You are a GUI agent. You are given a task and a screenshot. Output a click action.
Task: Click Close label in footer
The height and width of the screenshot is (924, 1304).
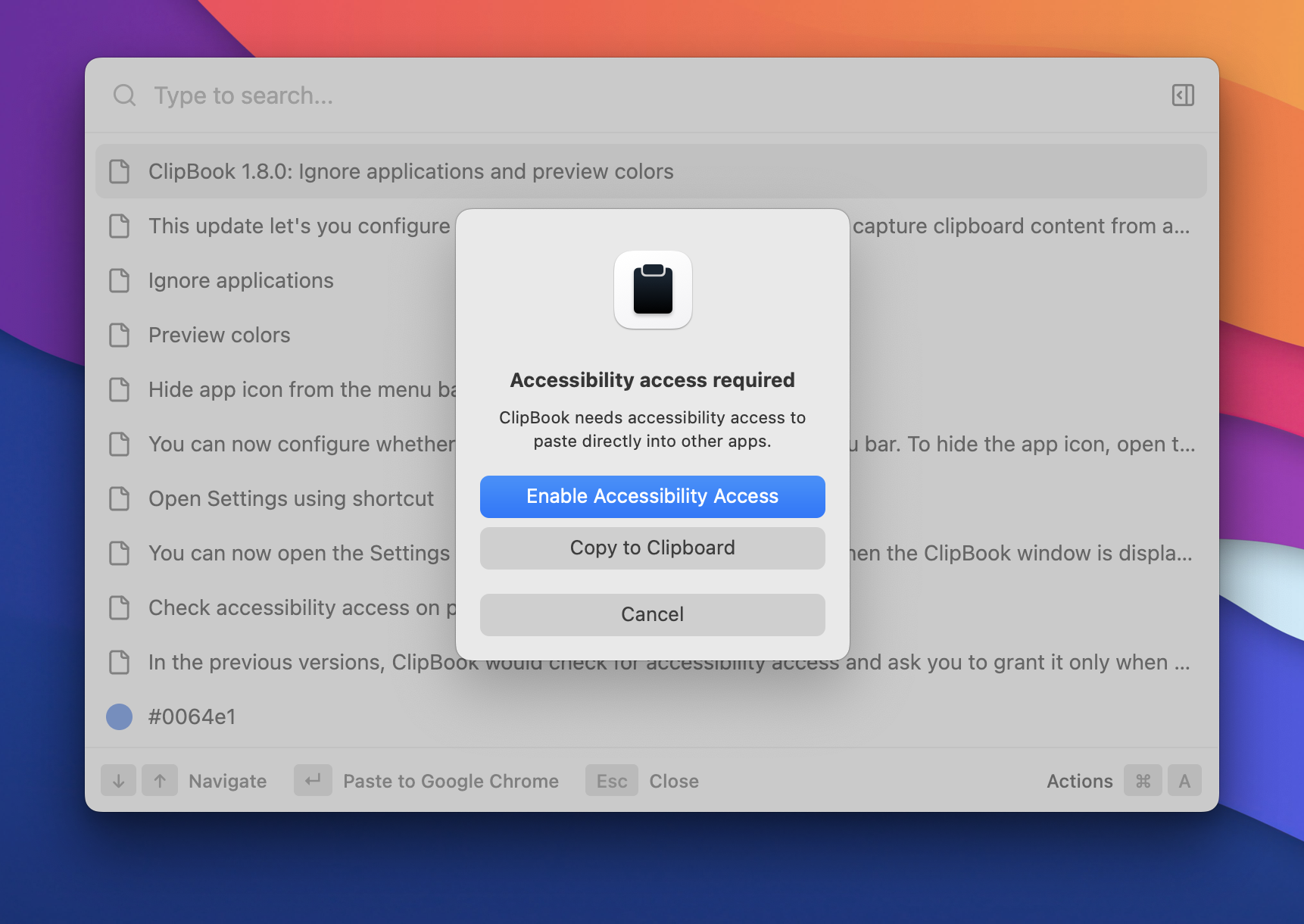point(674,781)
